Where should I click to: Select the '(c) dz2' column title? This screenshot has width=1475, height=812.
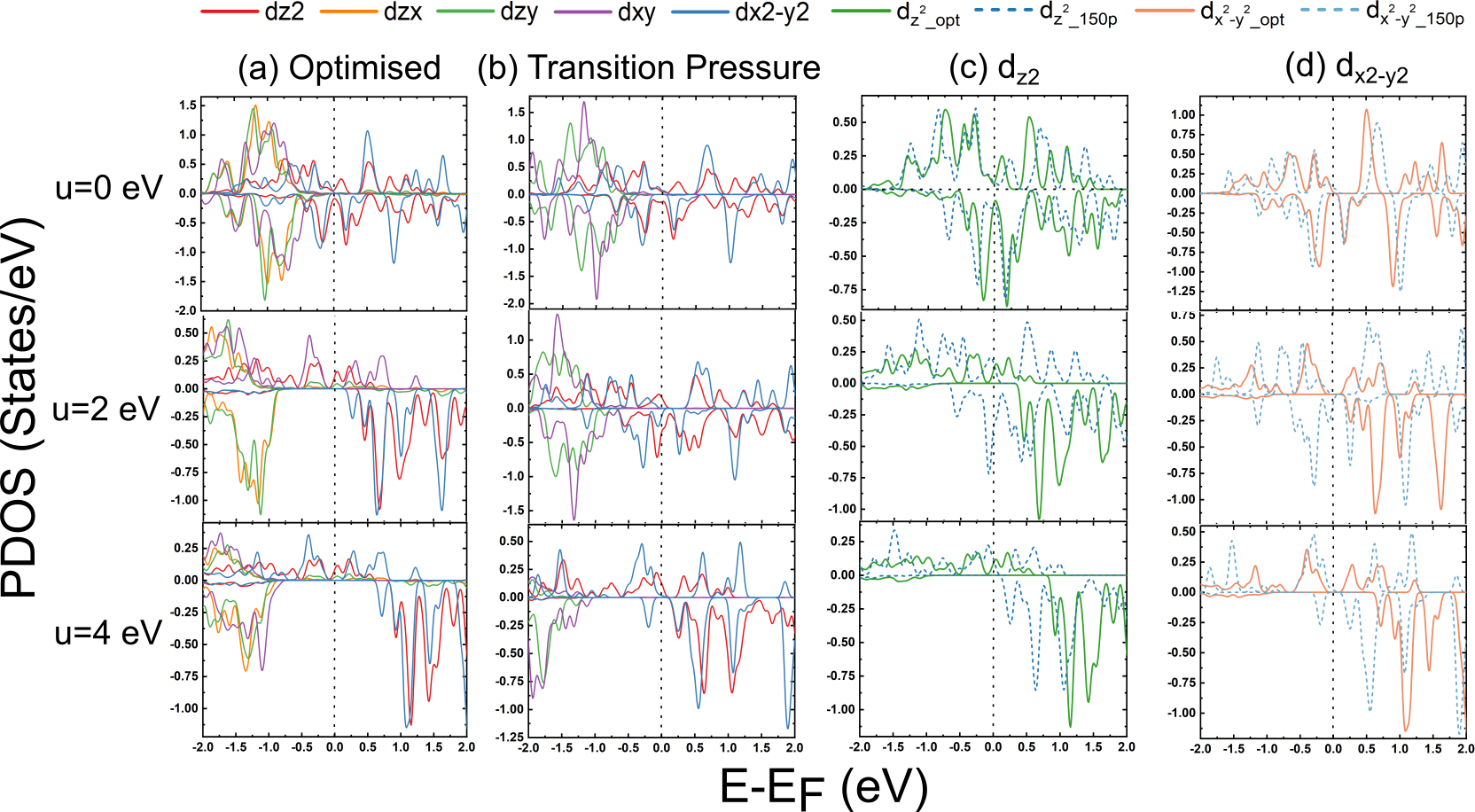coord(994,69)
